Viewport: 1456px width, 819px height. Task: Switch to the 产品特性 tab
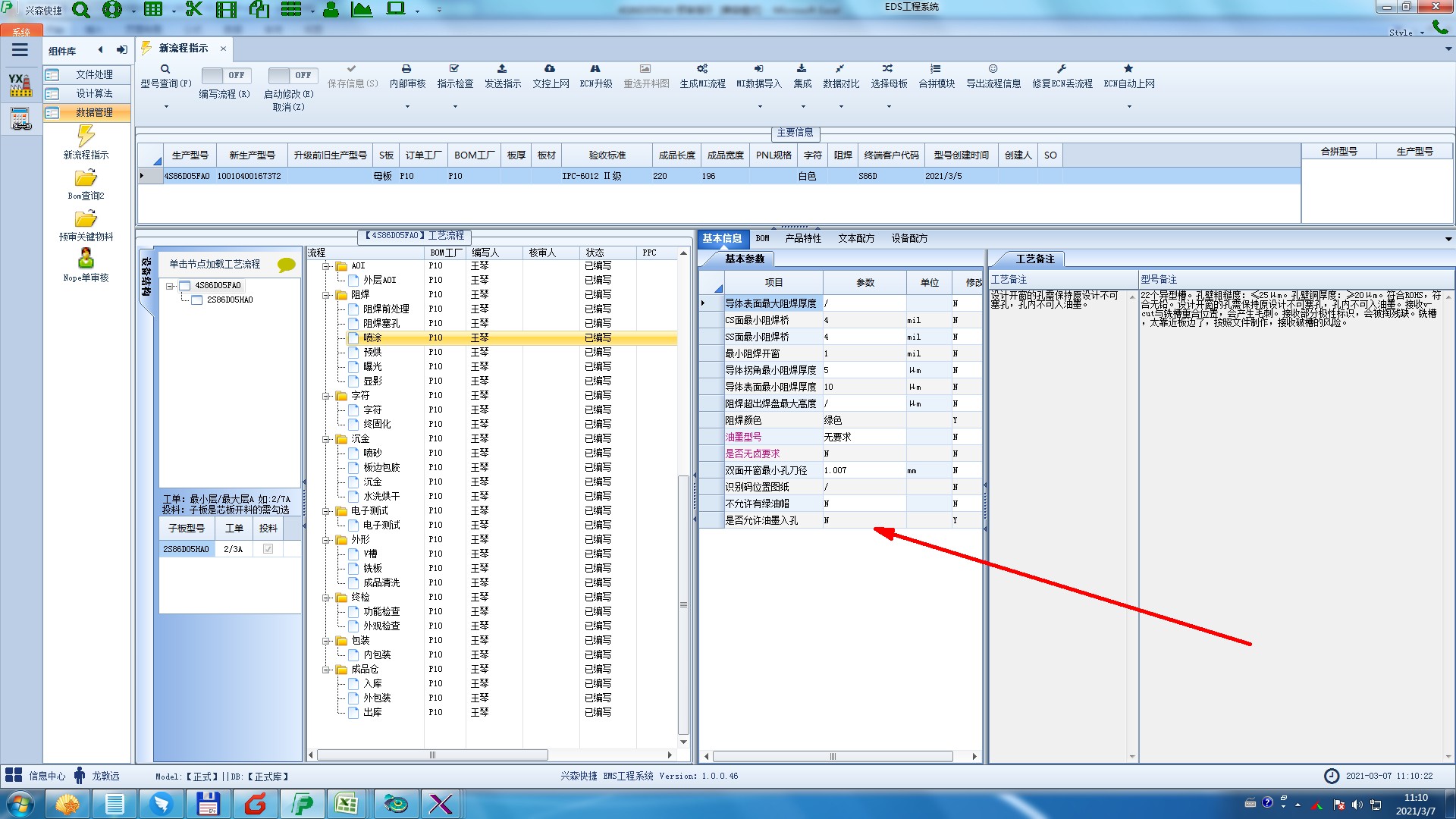tap(802, 238)
